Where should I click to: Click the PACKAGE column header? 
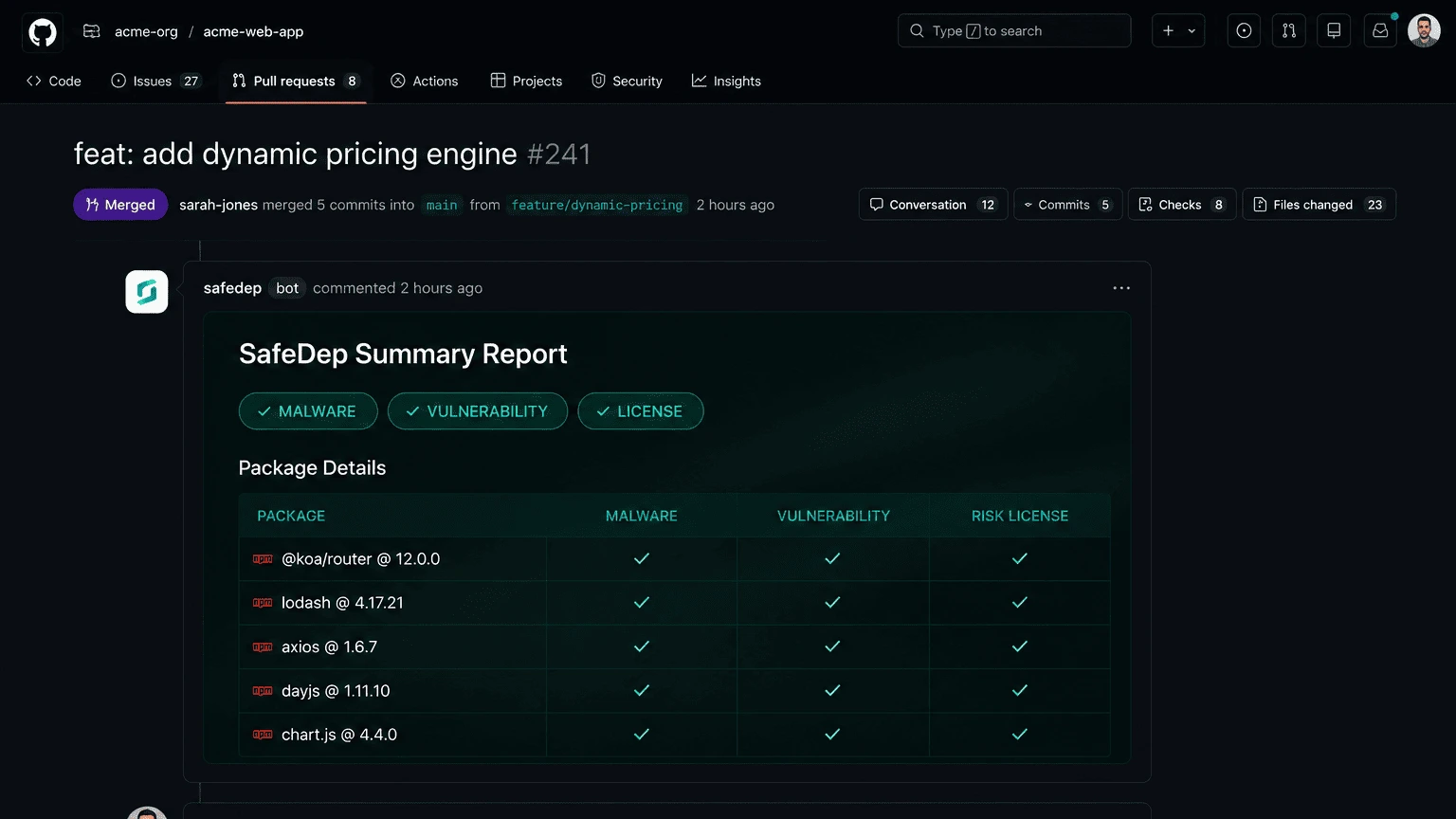coord(291,516)
